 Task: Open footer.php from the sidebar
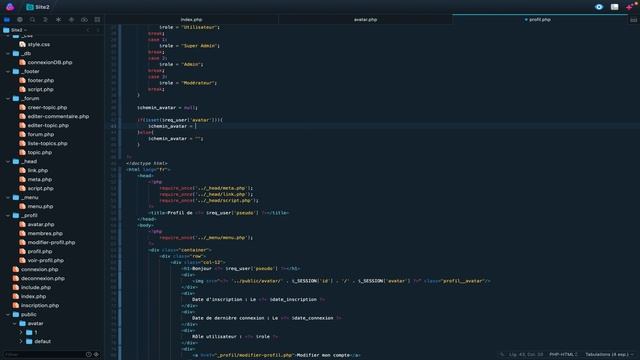(x=40, y=80)
